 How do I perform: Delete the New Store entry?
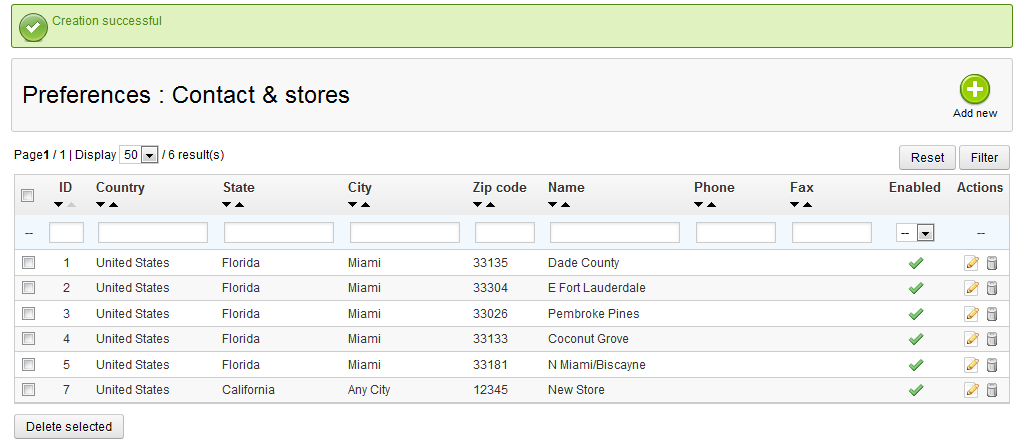992,390
